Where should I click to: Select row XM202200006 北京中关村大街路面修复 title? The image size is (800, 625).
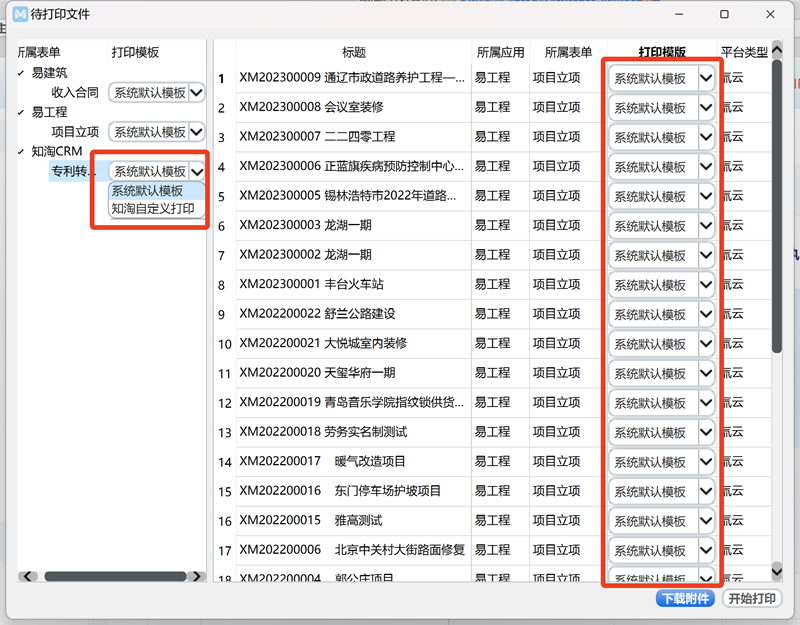click(x=352, y=550)
